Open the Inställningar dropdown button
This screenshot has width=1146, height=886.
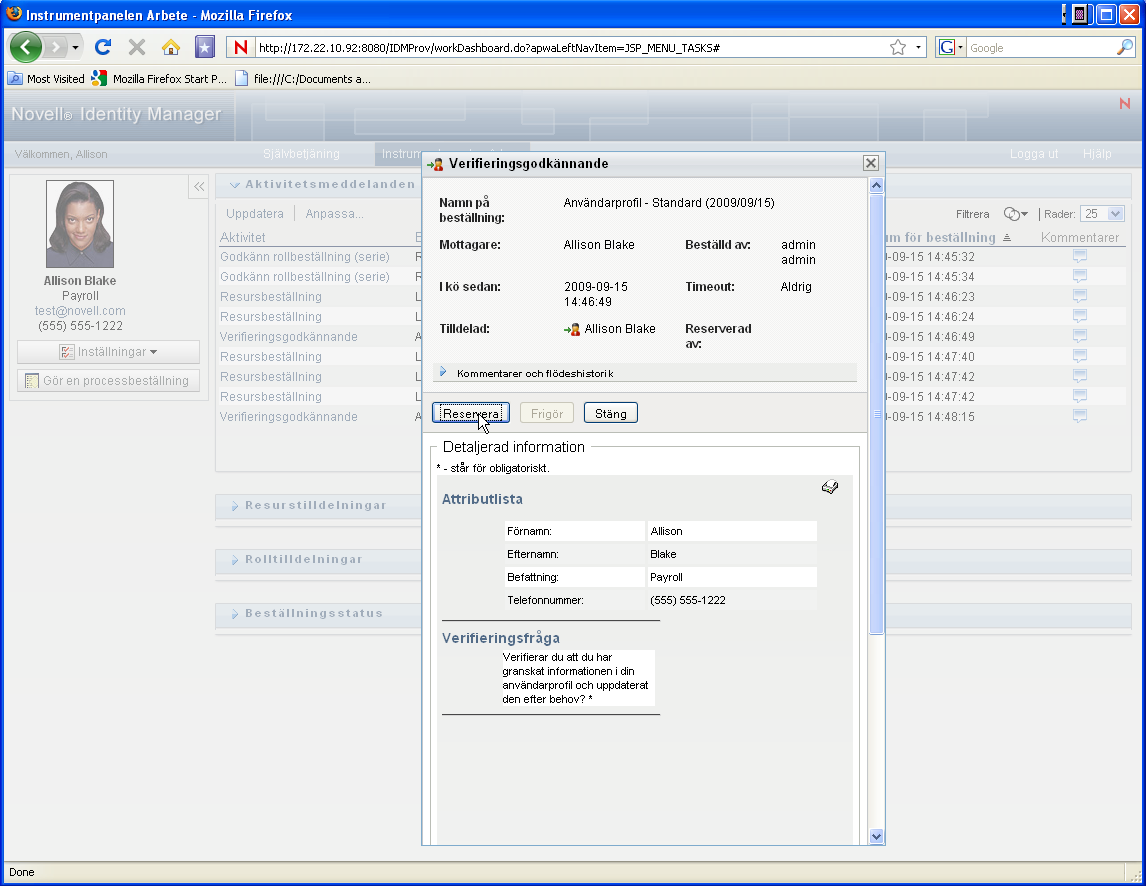108,352
